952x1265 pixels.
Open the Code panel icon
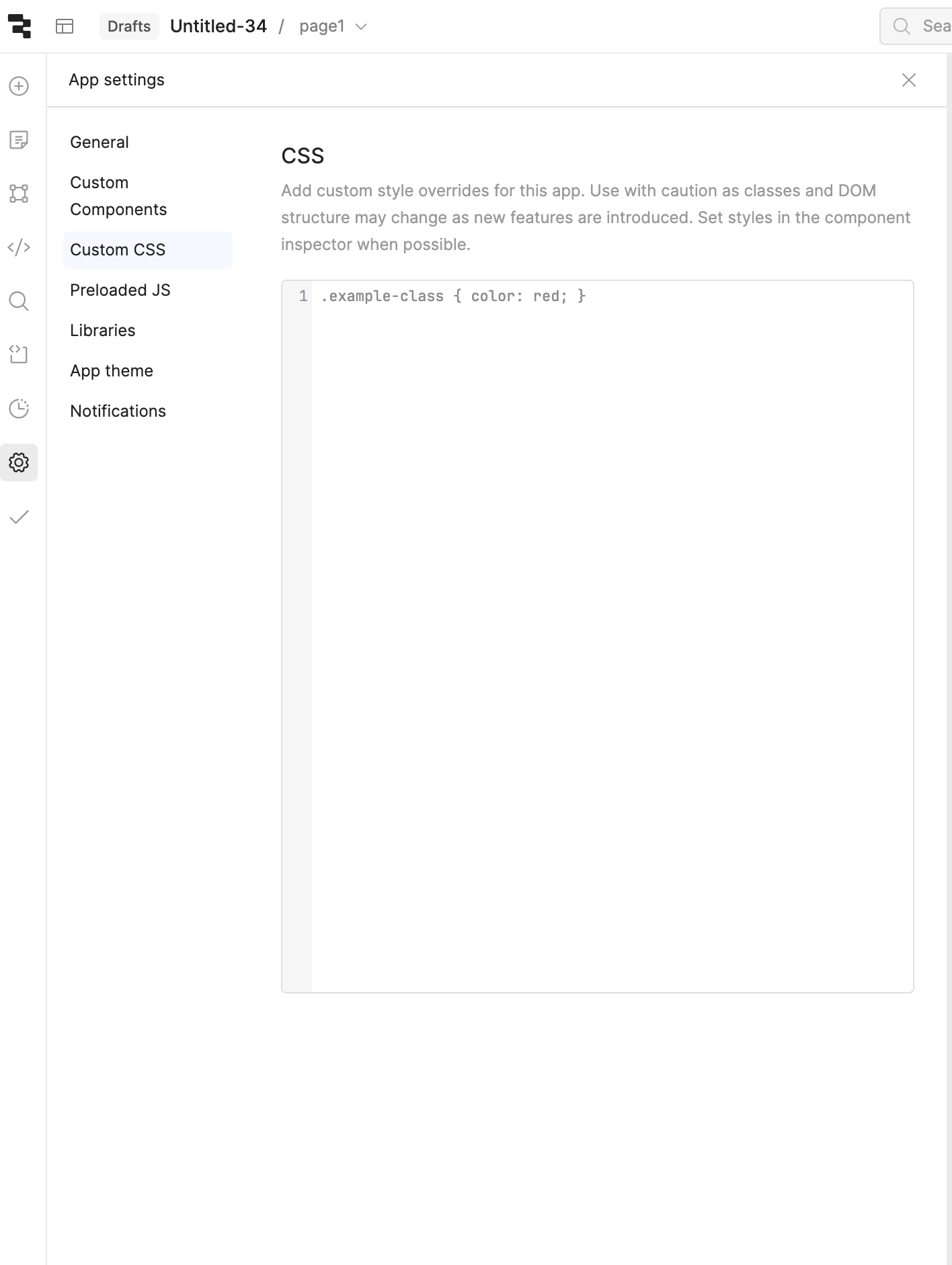(19, 247)
